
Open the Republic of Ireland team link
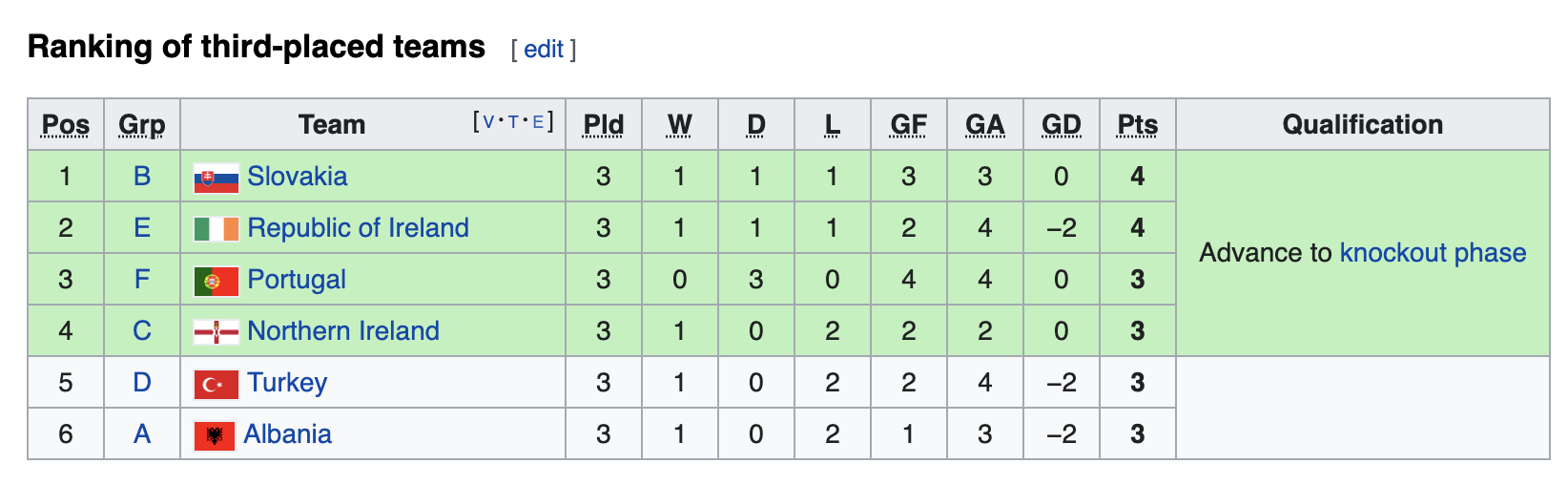[358, 228]
